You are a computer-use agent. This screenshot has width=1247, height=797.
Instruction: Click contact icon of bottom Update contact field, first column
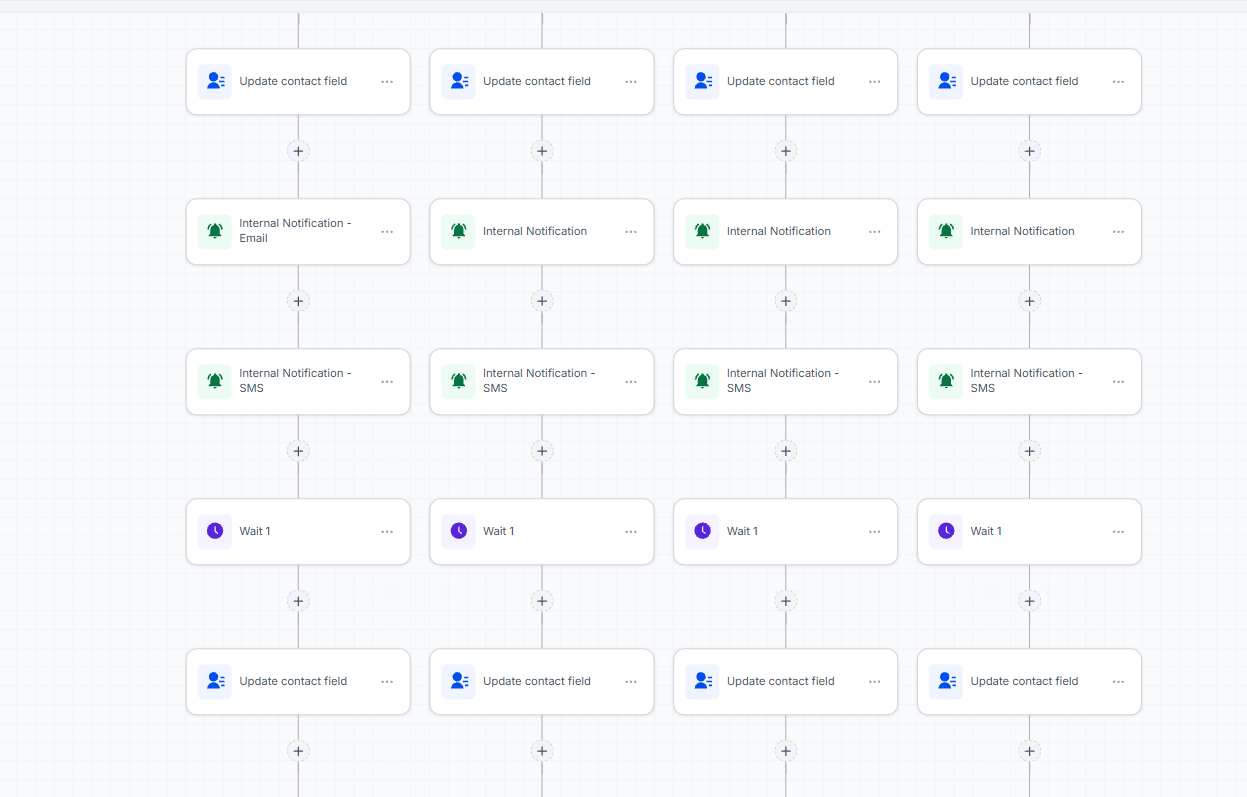coord(215,681)
